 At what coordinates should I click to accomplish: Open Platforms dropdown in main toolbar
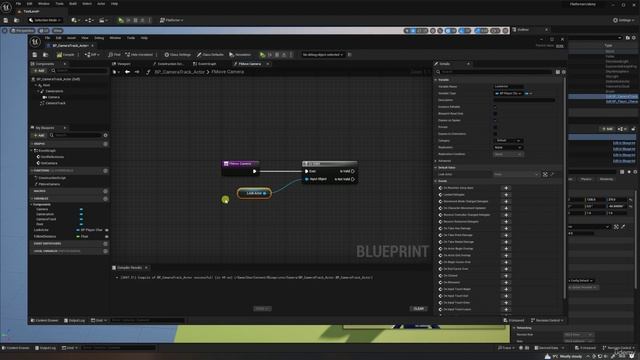click(x=171, y=20)
